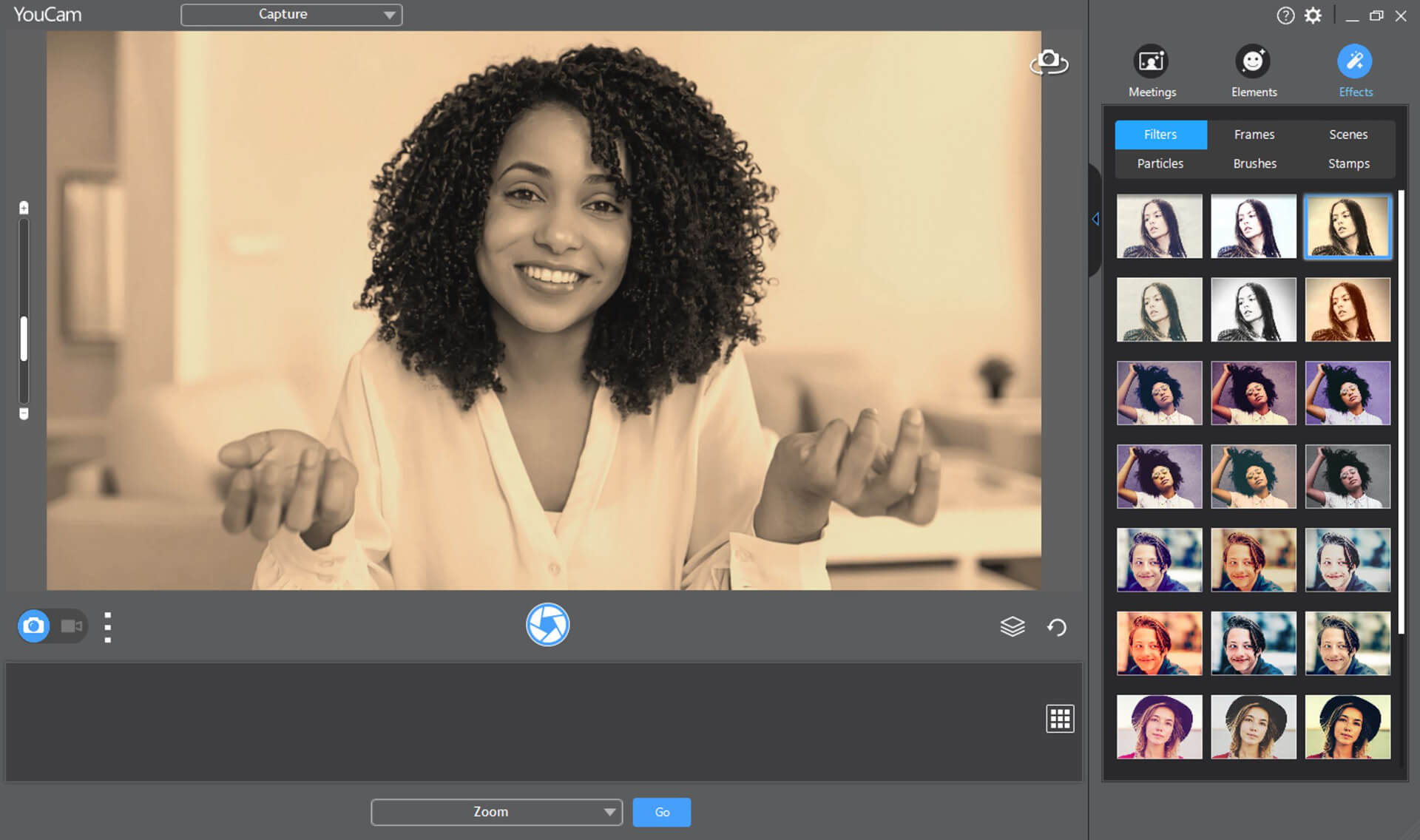Open the three-dot more options menu
1420x840 pixels.
coord(107,625)
